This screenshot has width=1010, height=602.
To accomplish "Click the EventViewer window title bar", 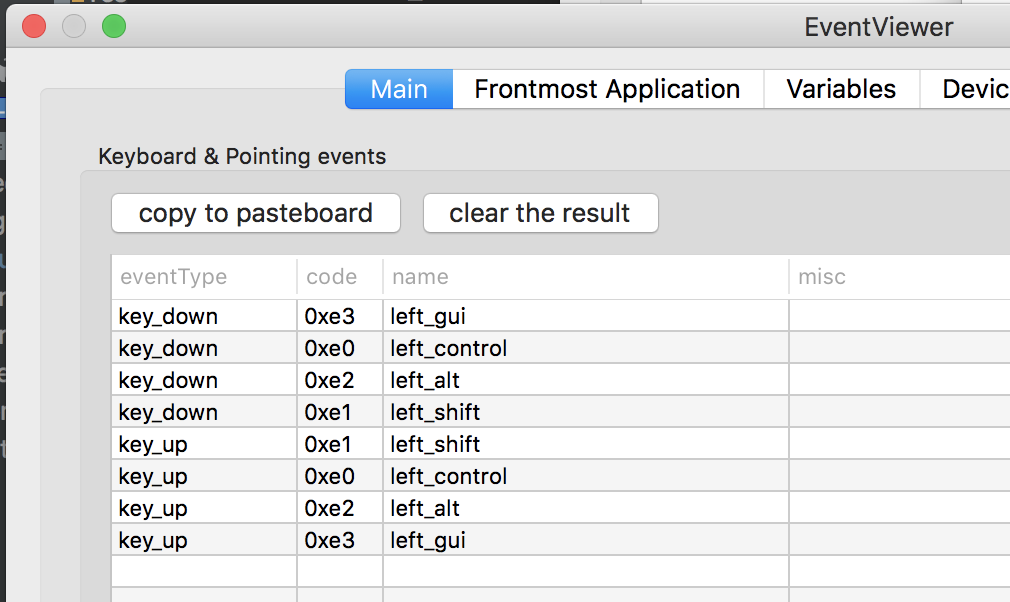I will pyautogui.click(x=878, y=27).
